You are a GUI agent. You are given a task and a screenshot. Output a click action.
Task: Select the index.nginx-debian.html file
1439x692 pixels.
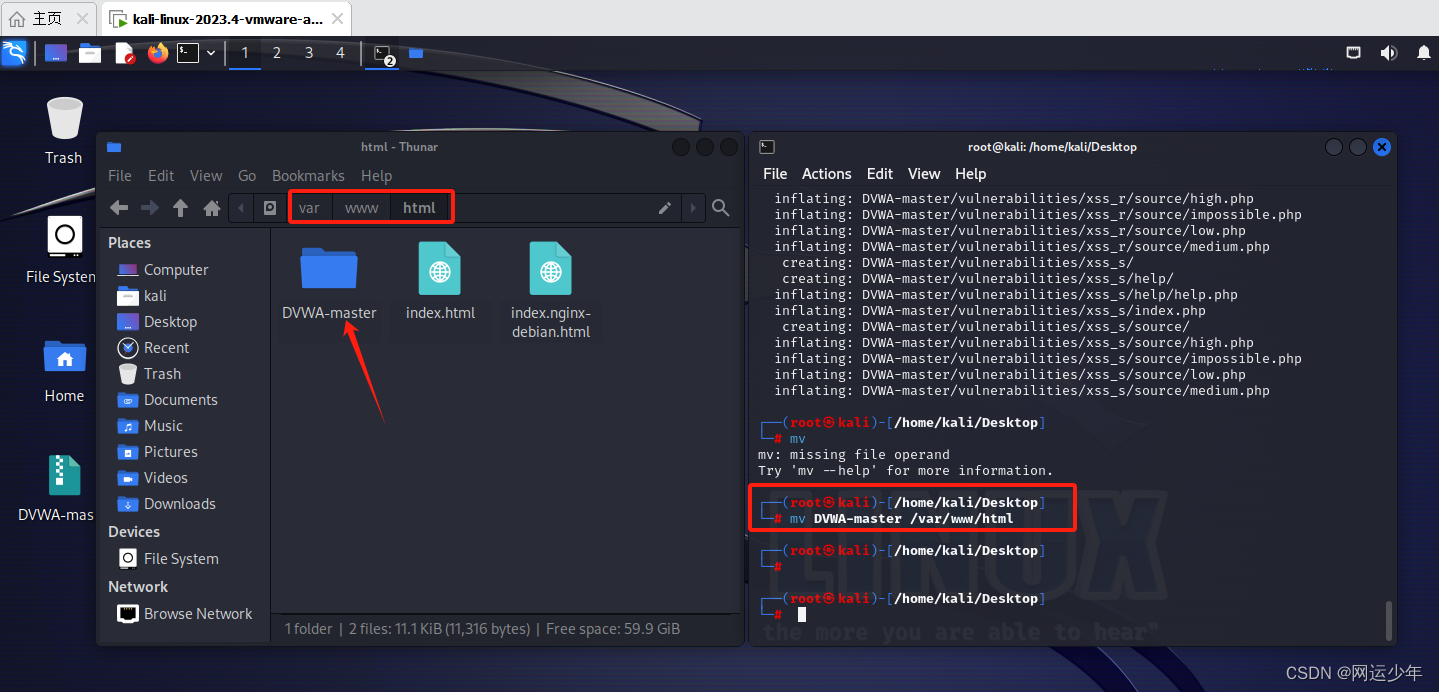click(x=551, y=291)
